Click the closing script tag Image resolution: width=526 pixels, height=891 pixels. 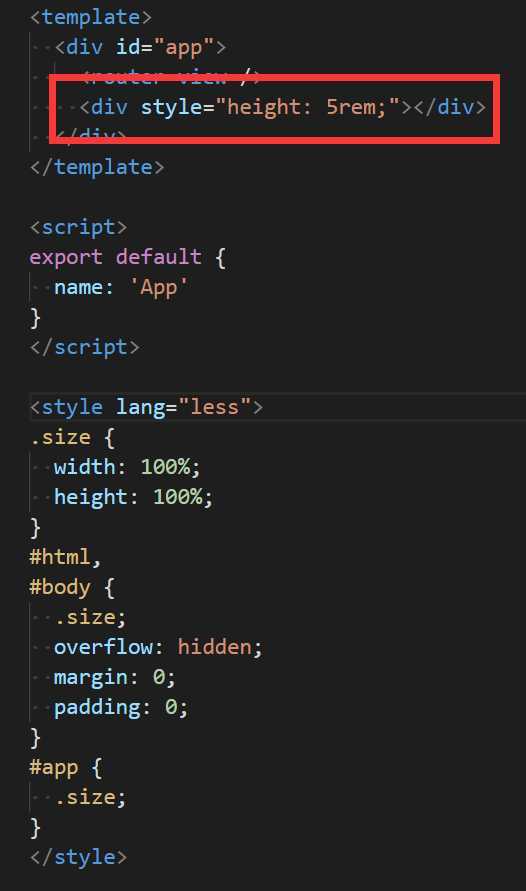click(x=85, y=347)
